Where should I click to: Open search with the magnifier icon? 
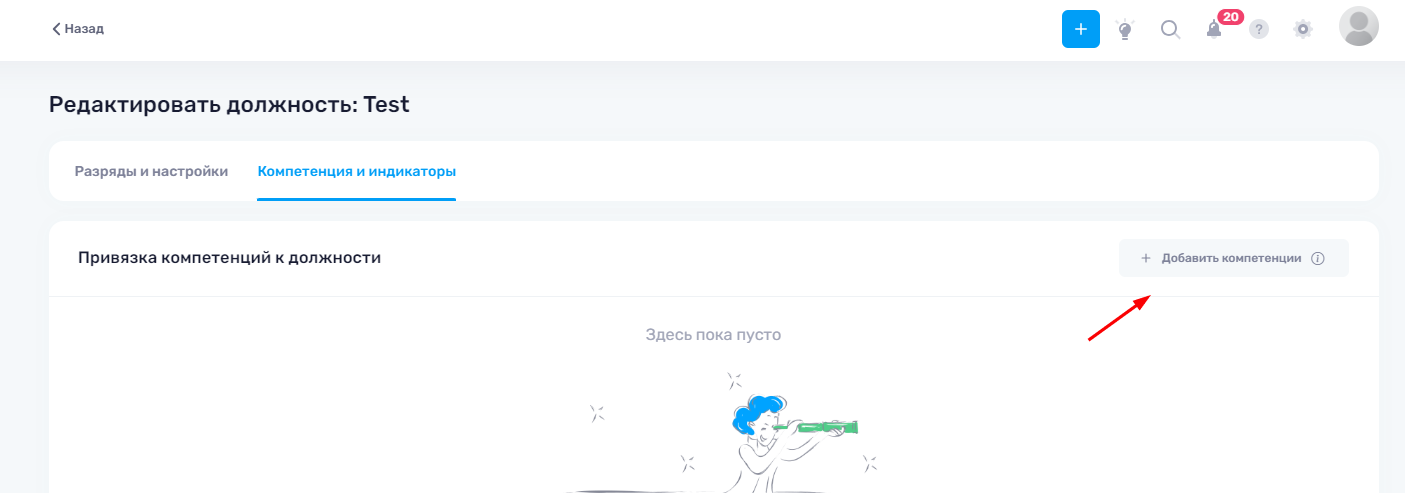pyautogui.click(x=1170, y=29)
